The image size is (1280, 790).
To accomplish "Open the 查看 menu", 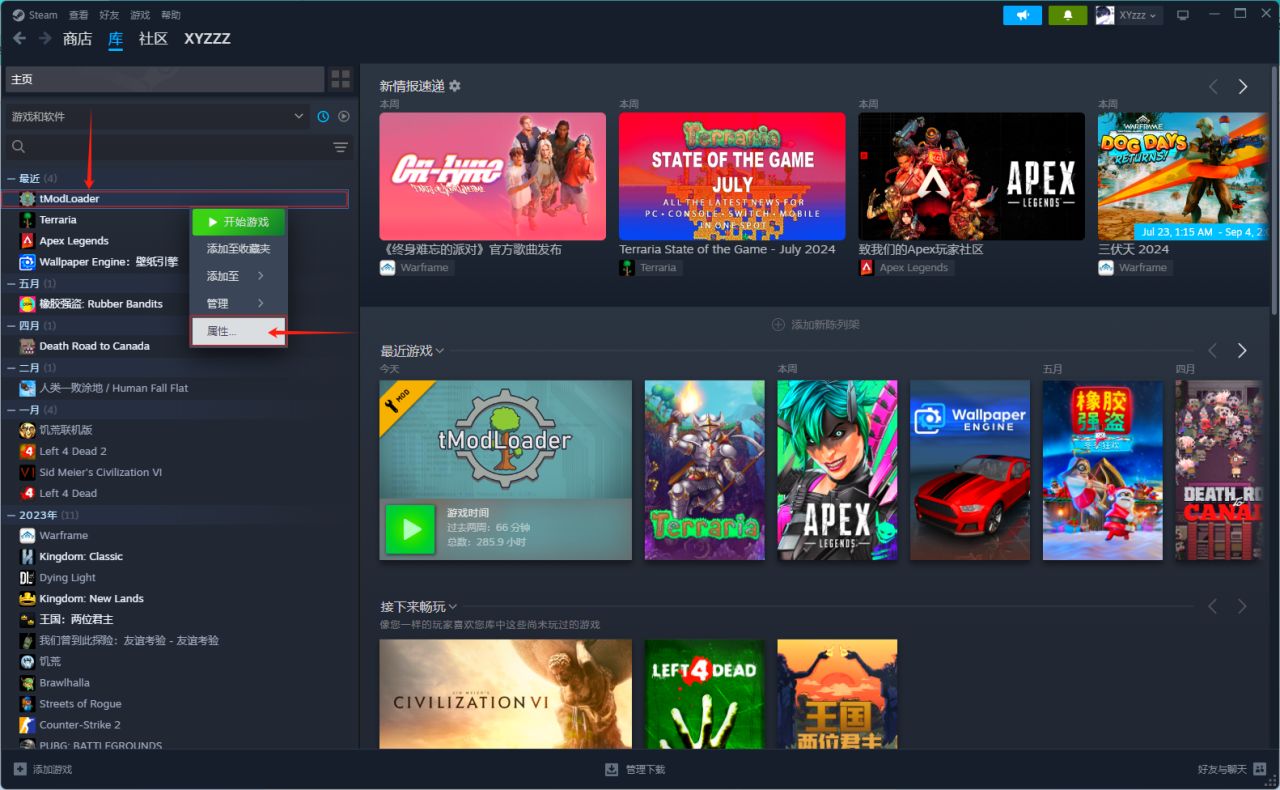I will [79, 15].
